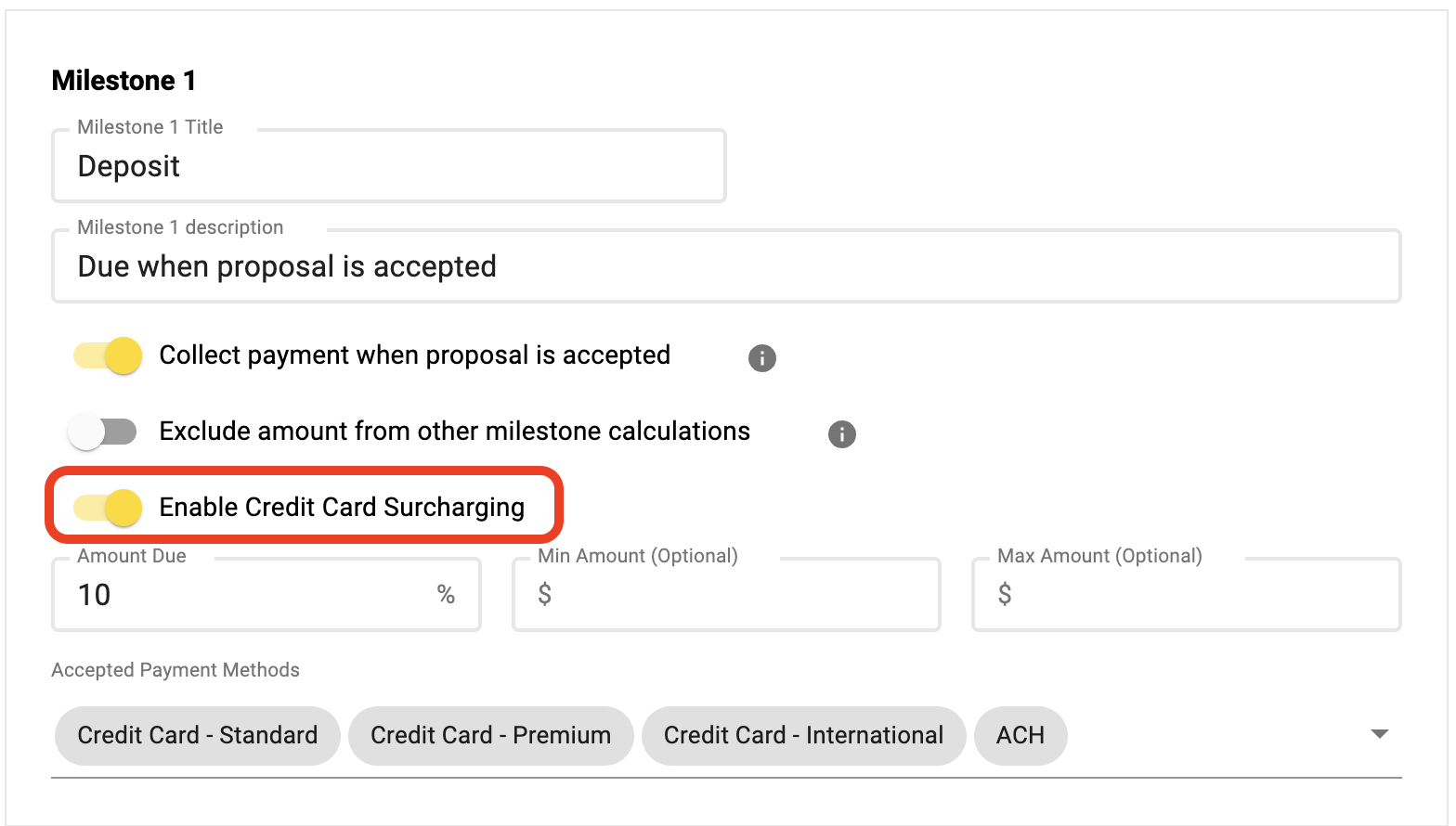Image resolution: width=1456 pixels, height=826 pixels.
Task: Select the ACH payment method chip
Action: coord(1020,735)
